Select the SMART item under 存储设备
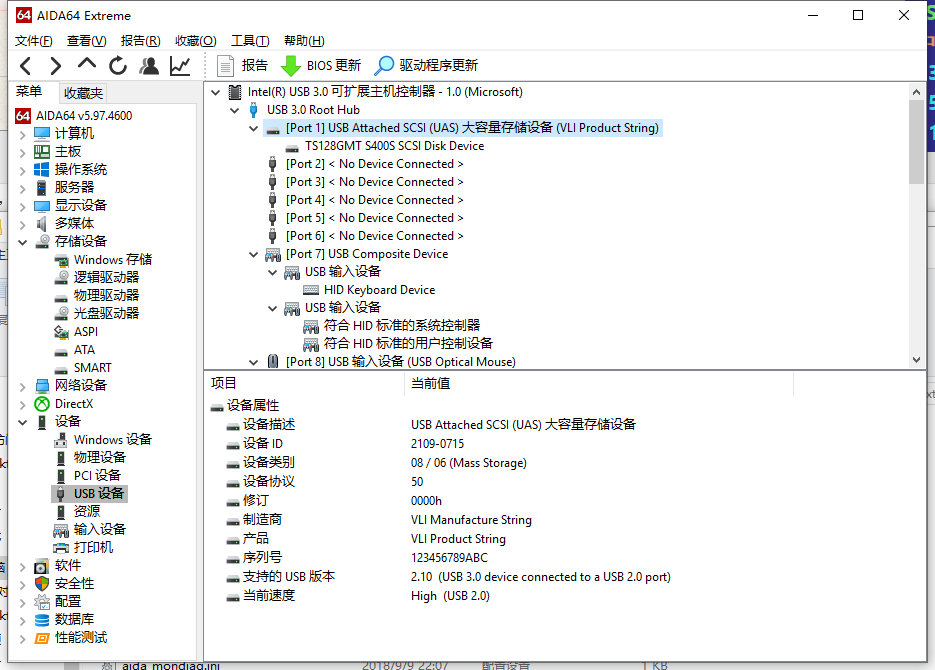 tap(92, 368)
